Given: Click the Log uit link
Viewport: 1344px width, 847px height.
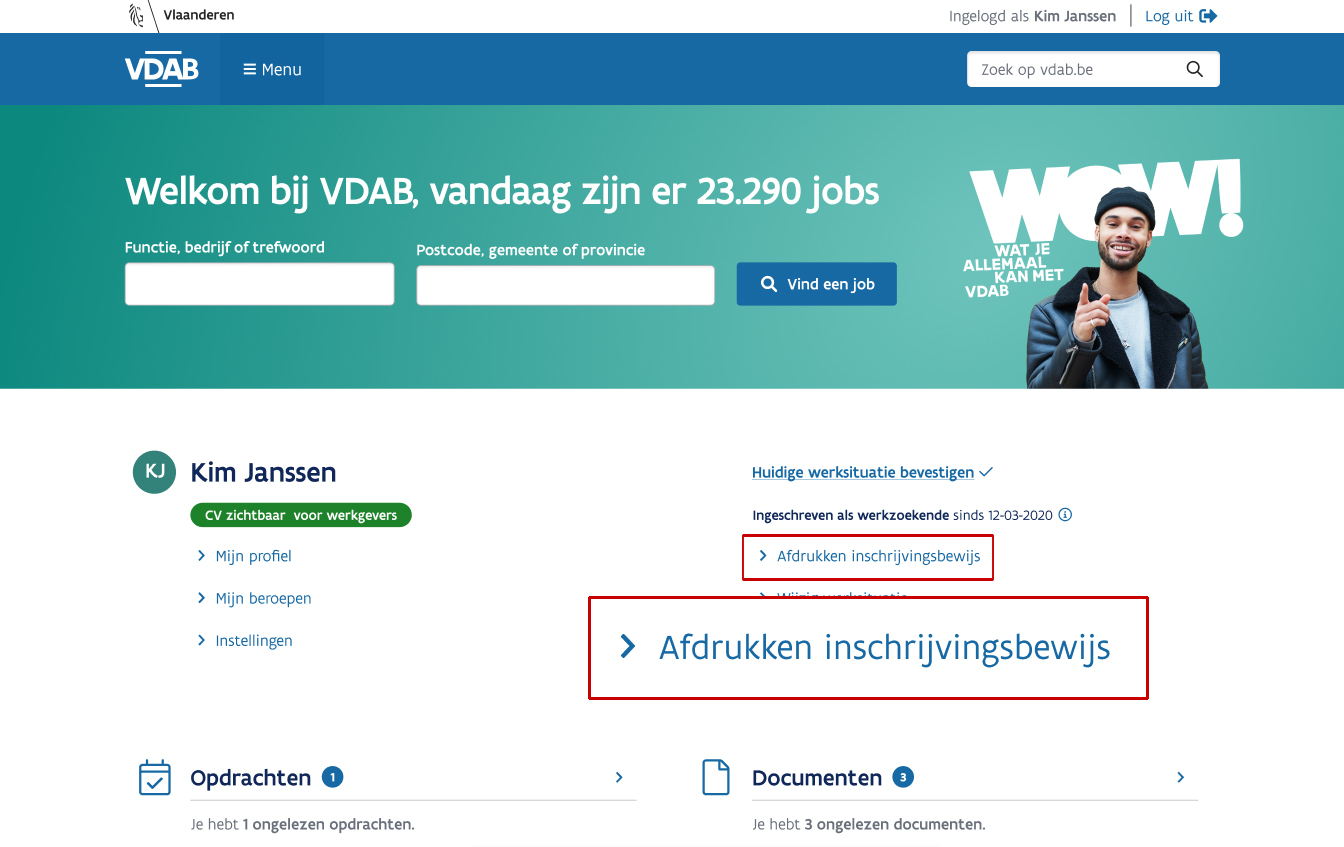Looking at the screenshot, I should click(x=1169, y=16).
